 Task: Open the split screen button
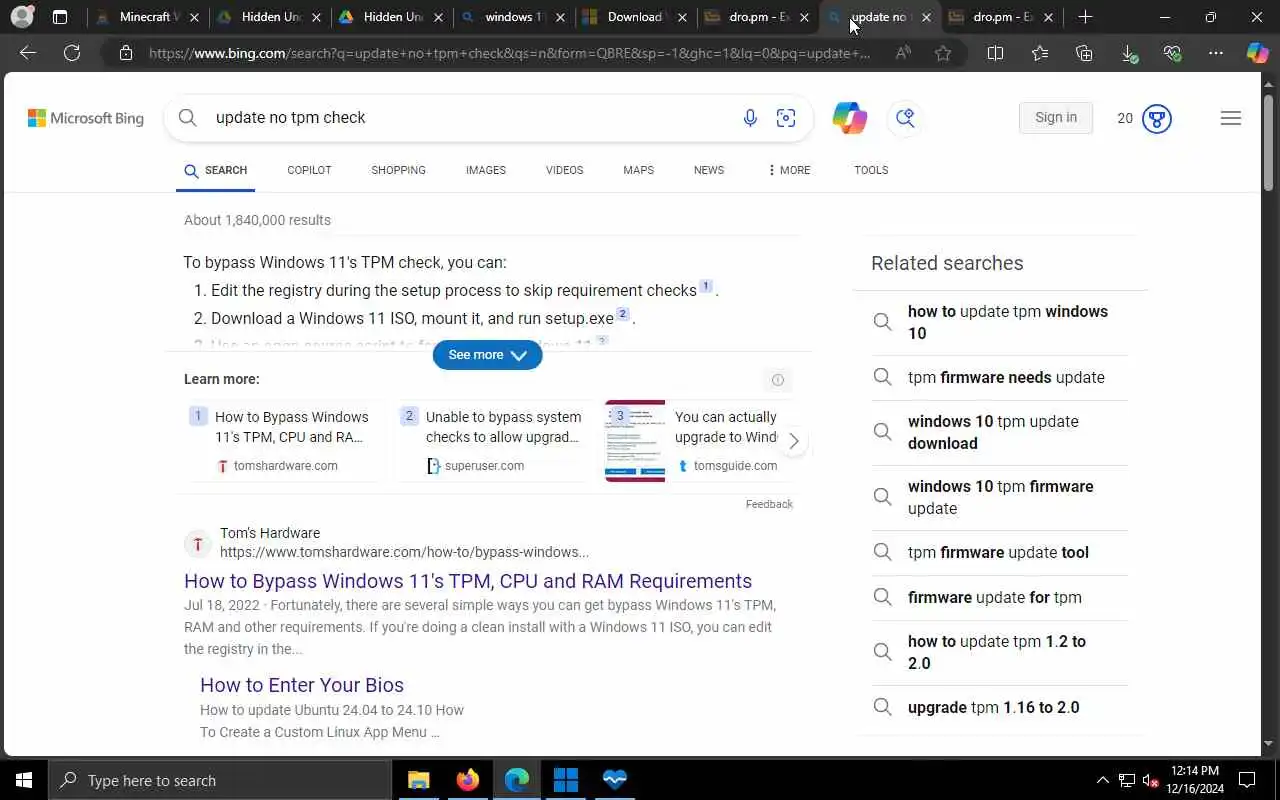[x=995, y=53]
